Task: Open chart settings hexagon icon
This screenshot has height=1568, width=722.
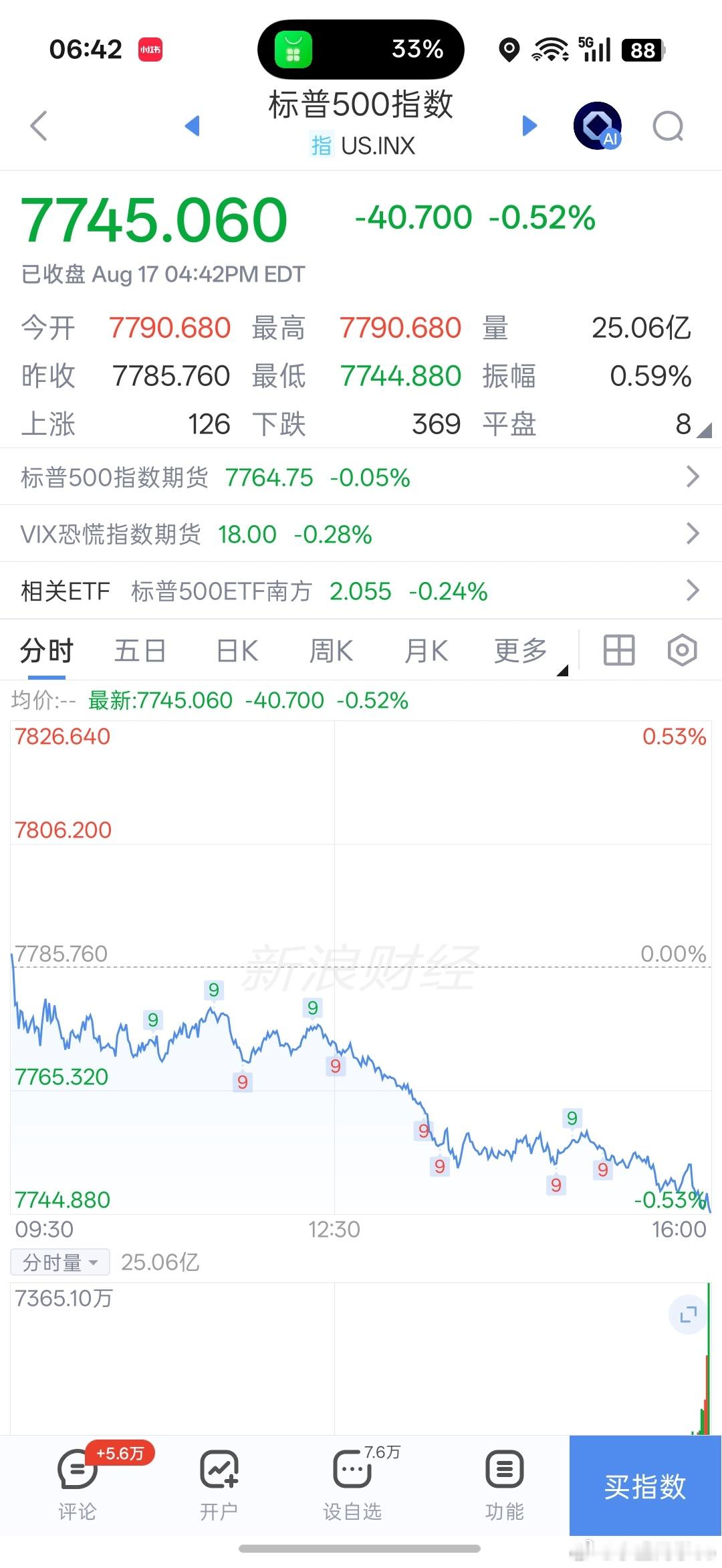Action: point(683,650)
